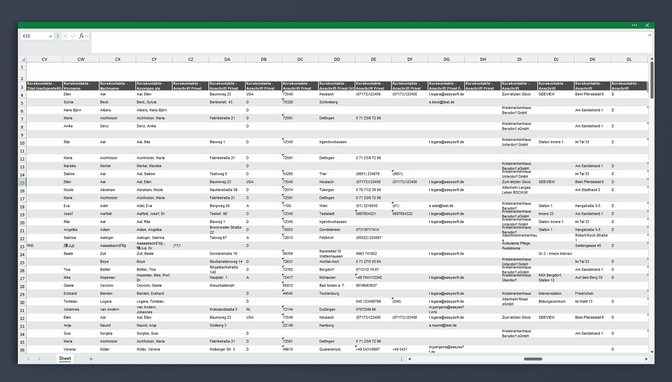Click the previous sheet navigation arrow
Image resolution: width=672 pixels, height=382 pixels.
(x=29, y=359)
